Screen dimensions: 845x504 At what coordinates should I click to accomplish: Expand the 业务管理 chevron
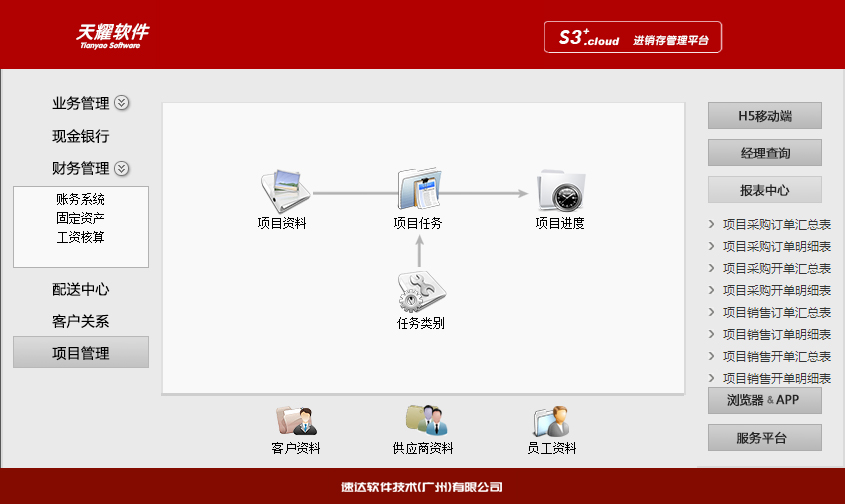122,103
